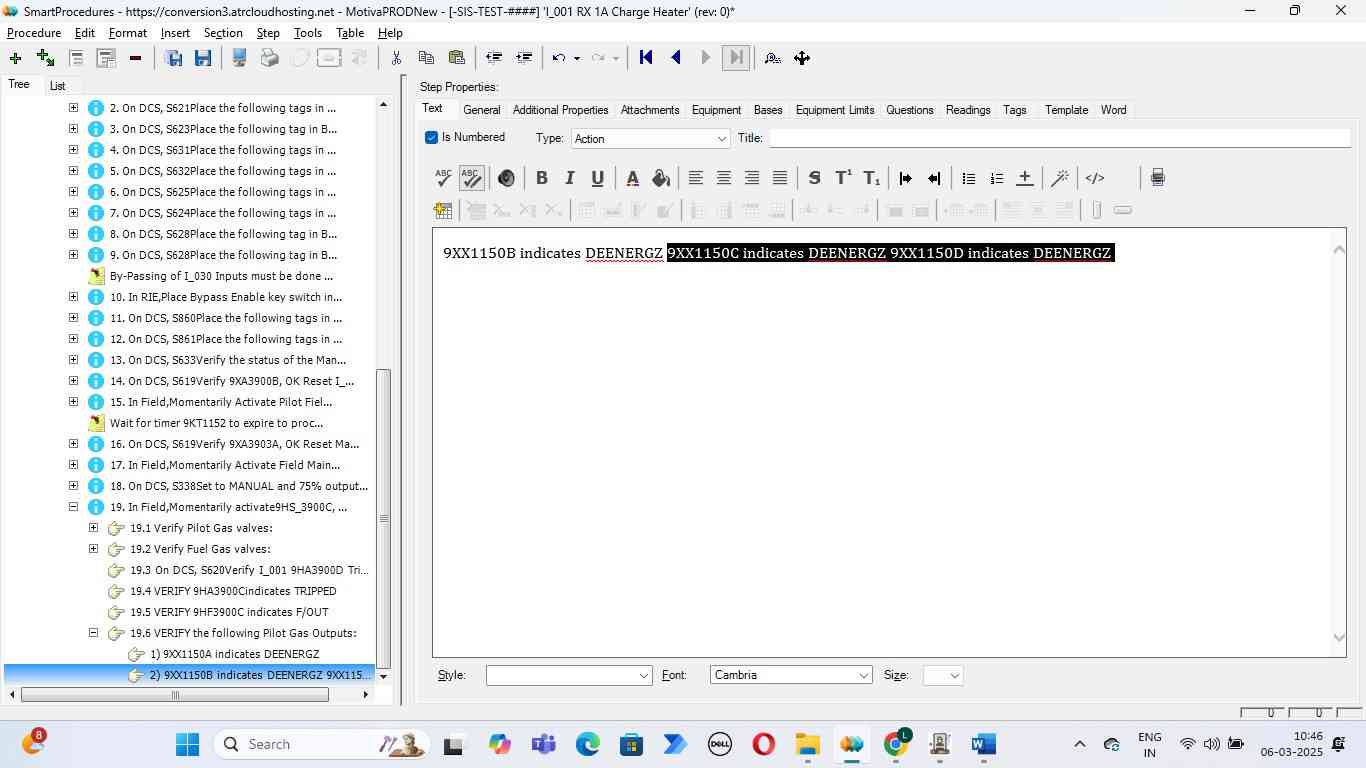Undo the last action
Viewport: 1366px width, 768px height.
(559, 58)
